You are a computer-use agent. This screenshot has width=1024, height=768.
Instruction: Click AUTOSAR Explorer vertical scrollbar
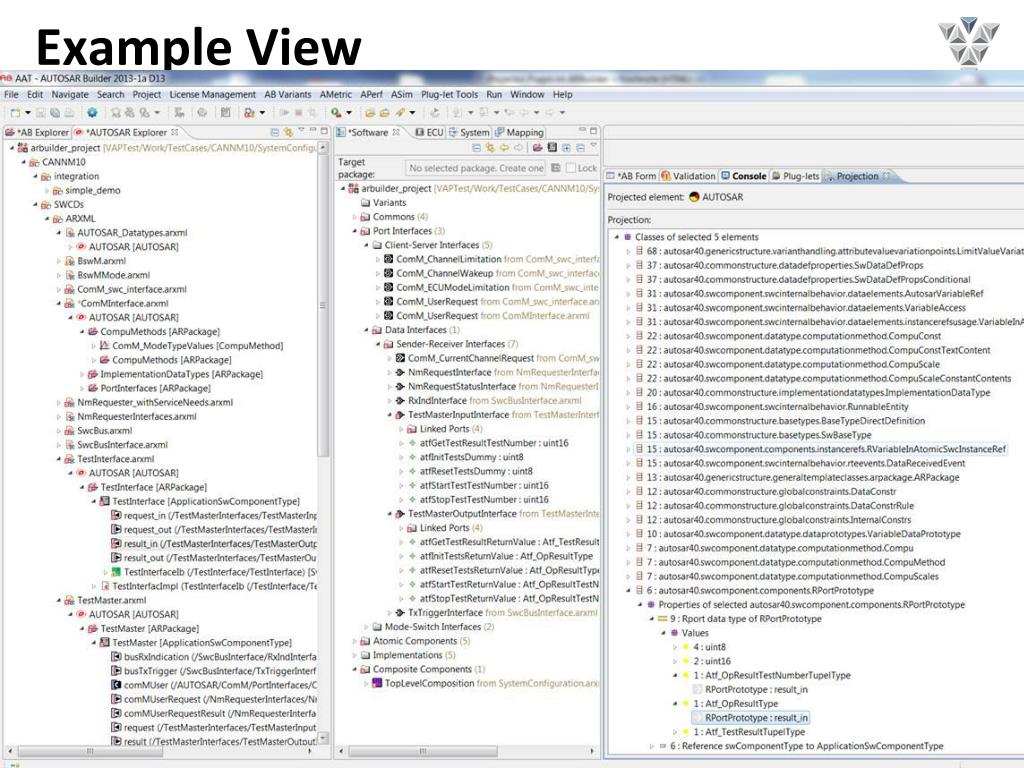[323, 305]
